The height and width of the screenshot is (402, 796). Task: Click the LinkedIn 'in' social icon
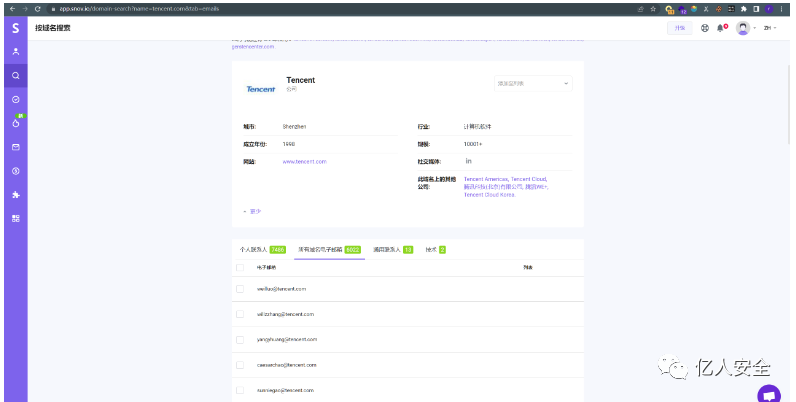point(468,161)
